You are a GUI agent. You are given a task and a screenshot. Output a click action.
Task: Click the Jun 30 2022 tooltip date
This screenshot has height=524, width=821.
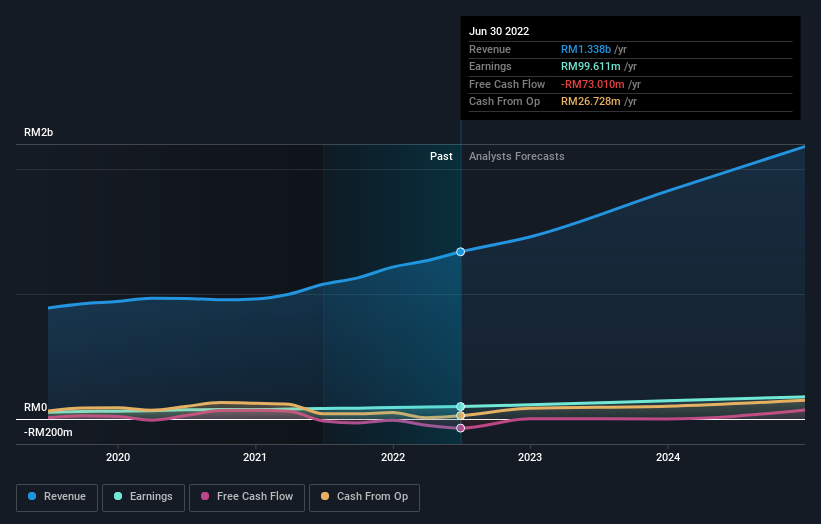coord(498,31)
